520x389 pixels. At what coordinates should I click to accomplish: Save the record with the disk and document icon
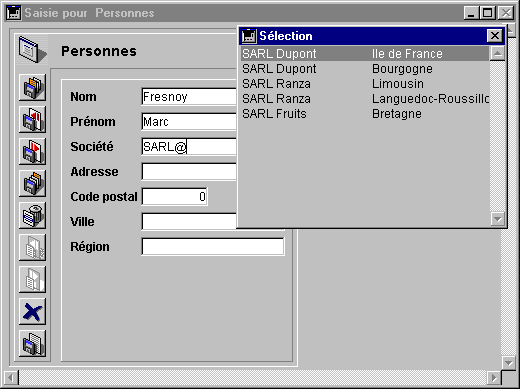pos(32,343)
